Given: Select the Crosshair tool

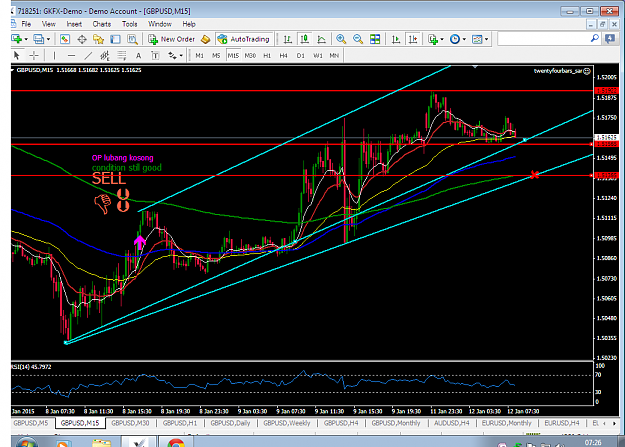Looking at the screenshot, I should pos(34,55).
